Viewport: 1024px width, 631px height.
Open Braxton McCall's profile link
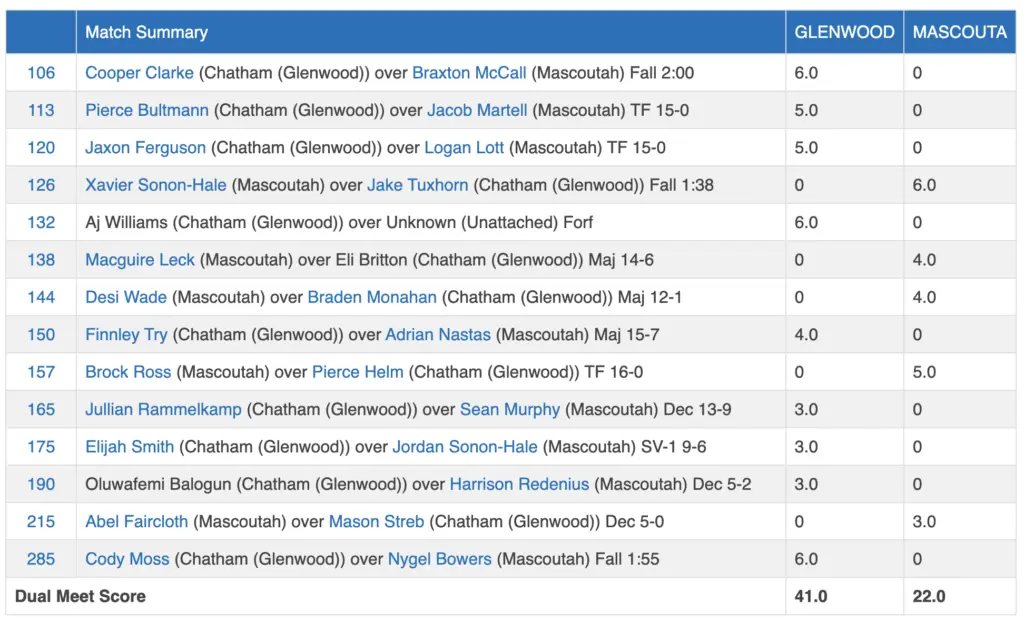469,73
